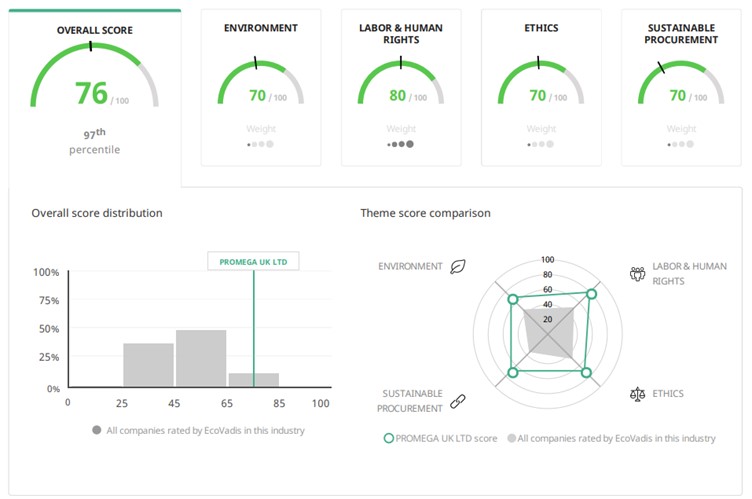The width and height of the screenshot is (752, 499).
Task: Click the '20' ring label on radar chart
Action: [548, 319]
